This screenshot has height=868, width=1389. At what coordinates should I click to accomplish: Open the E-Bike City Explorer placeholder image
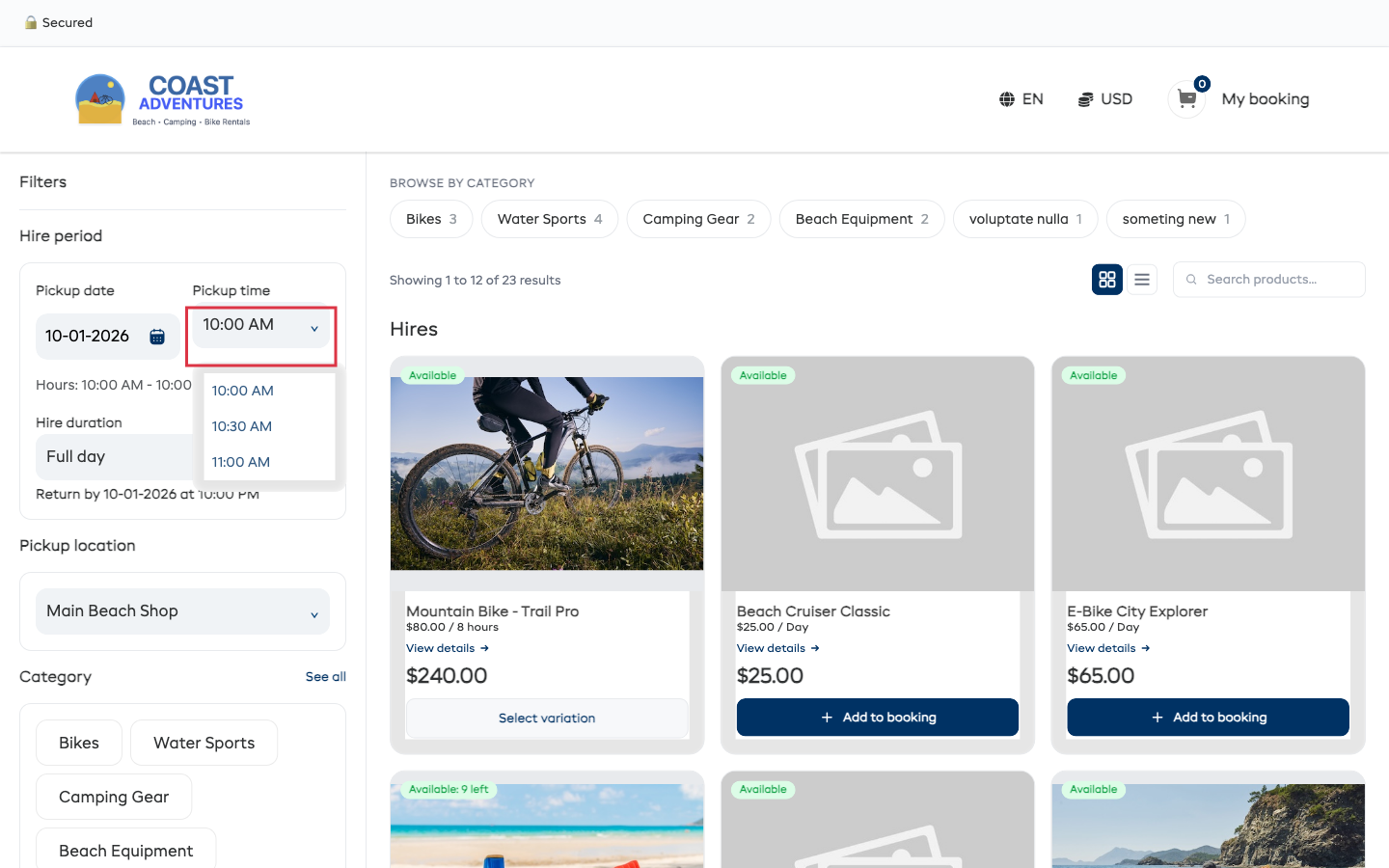coord(1209,474)
